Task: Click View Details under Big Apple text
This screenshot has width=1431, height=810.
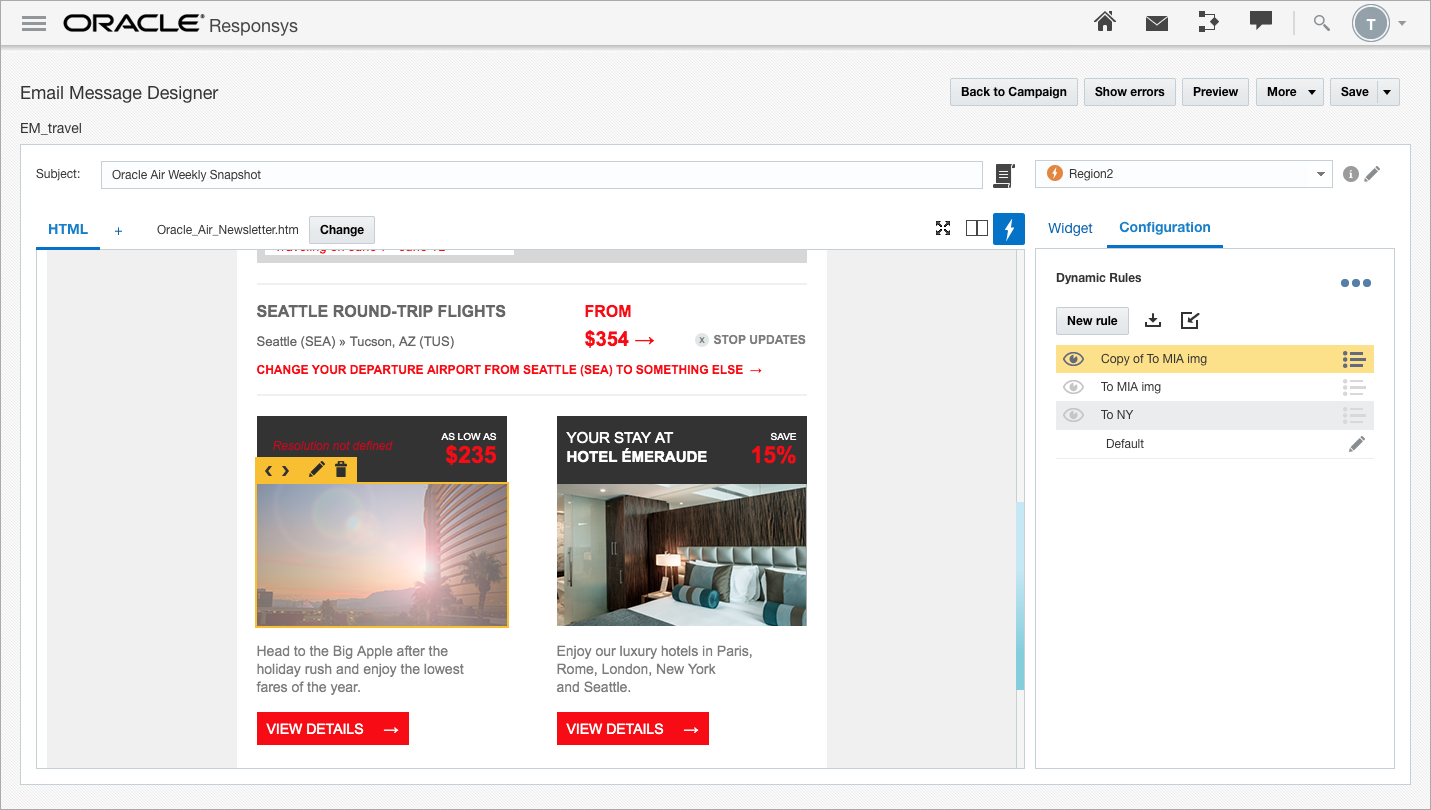Action: pyautogui.click(x=333, y=729)
